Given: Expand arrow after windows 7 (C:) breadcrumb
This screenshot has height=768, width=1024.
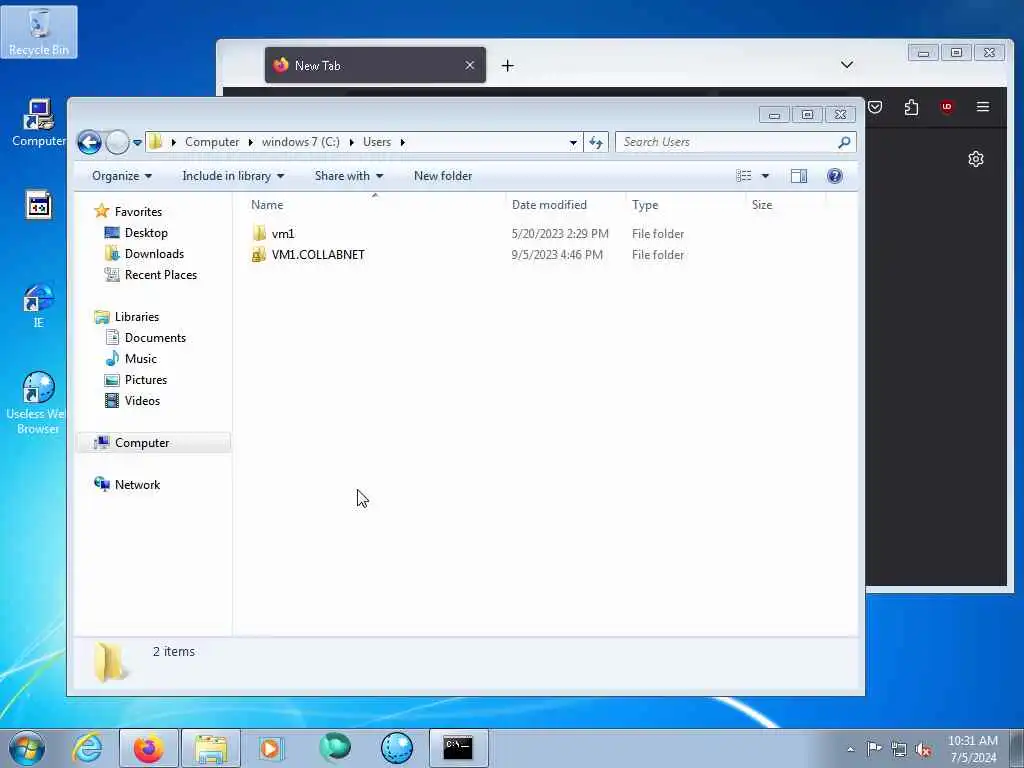Looking at the screenshot, I should (351, 142).
